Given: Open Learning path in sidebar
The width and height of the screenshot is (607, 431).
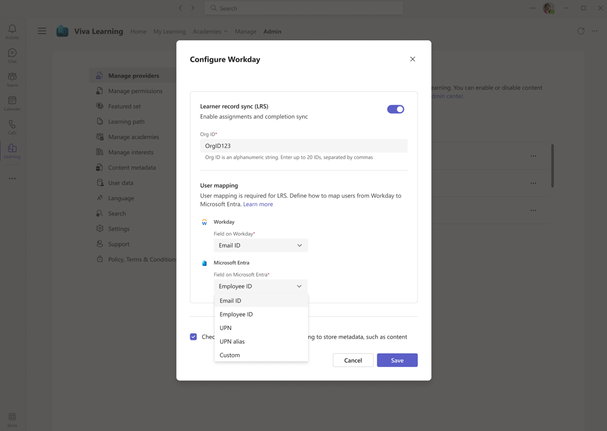Looking at the screenshot, I should coord(126,121).
